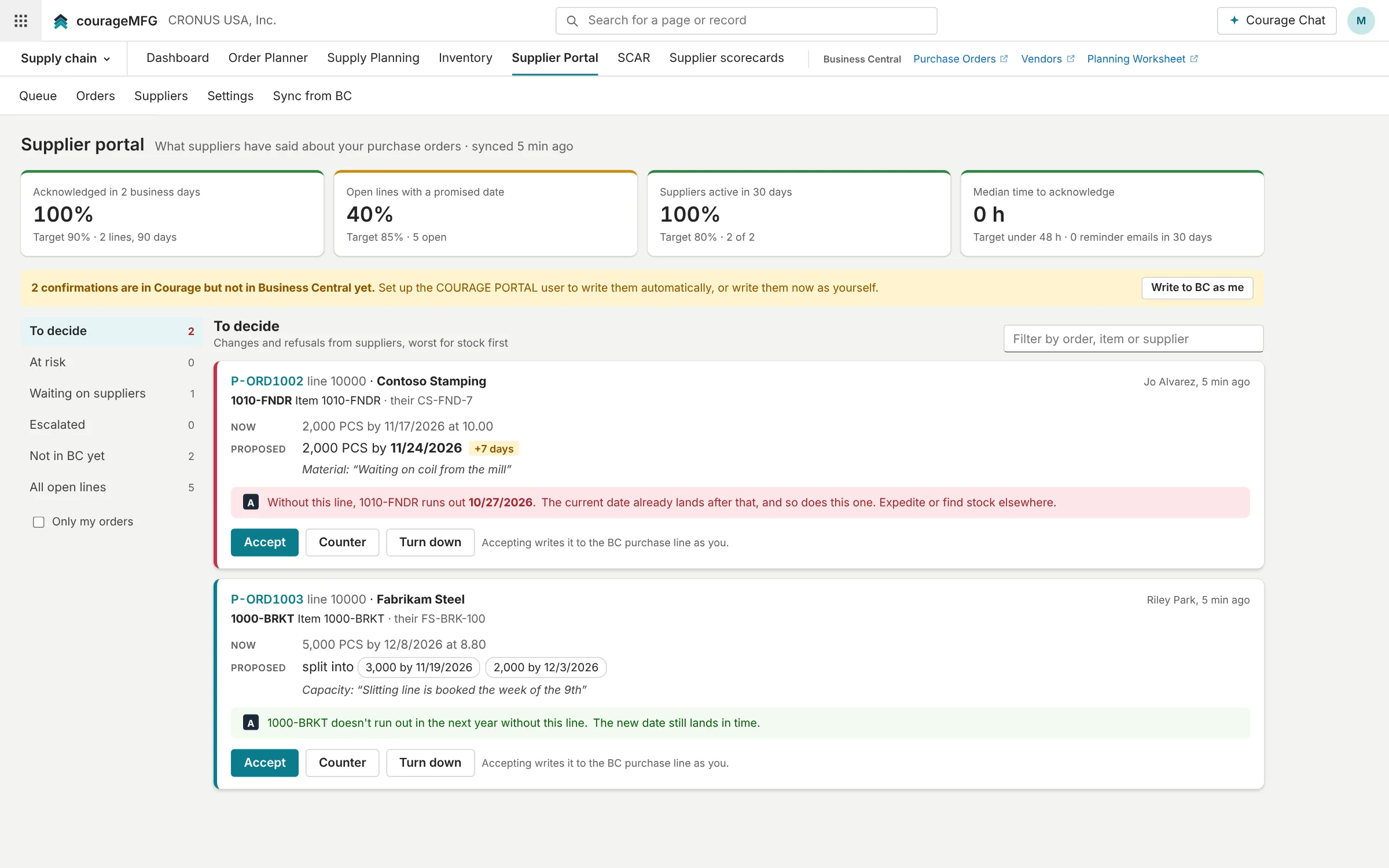Select Waiting on suppliers list
1389x868 pixels.
pos(112,393)
